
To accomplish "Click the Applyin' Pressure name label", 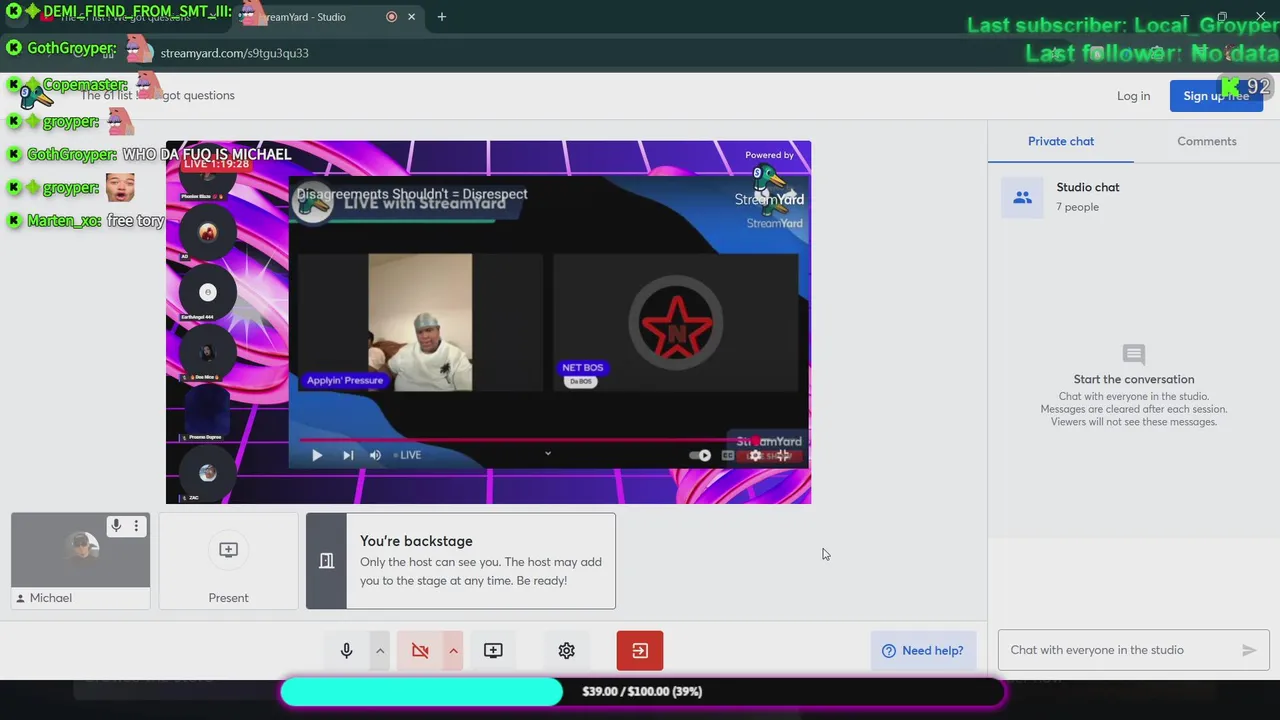I will coord(345,381).
